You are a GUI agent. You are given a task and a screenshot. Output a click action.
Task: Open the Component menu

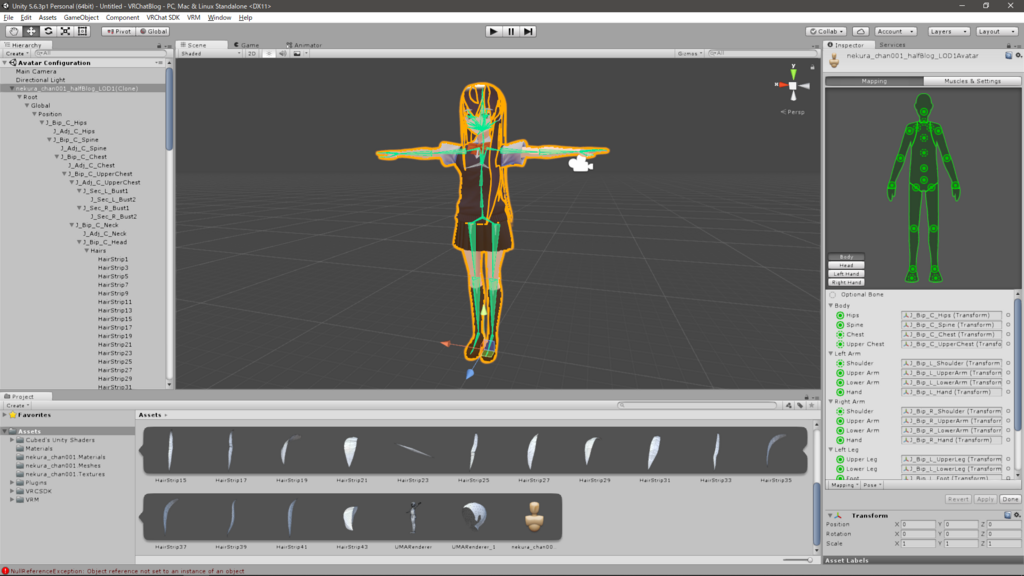122,18
